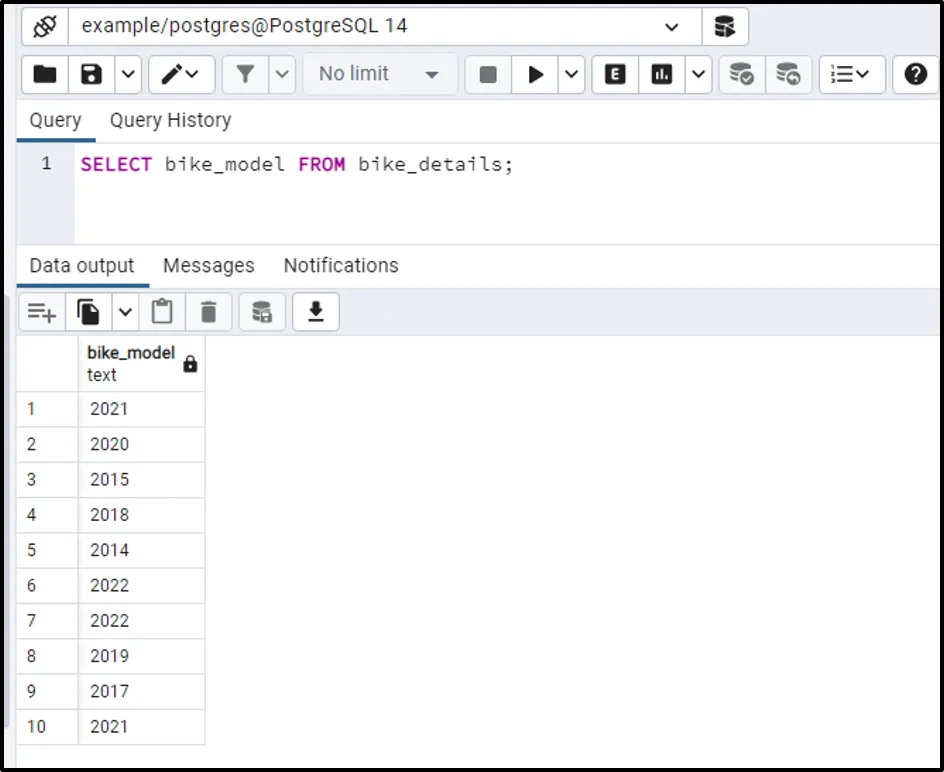The height and width of the screenshot is (772, 944).
Task: Open the Notifications tab
Action: click(x=340, y=265)
